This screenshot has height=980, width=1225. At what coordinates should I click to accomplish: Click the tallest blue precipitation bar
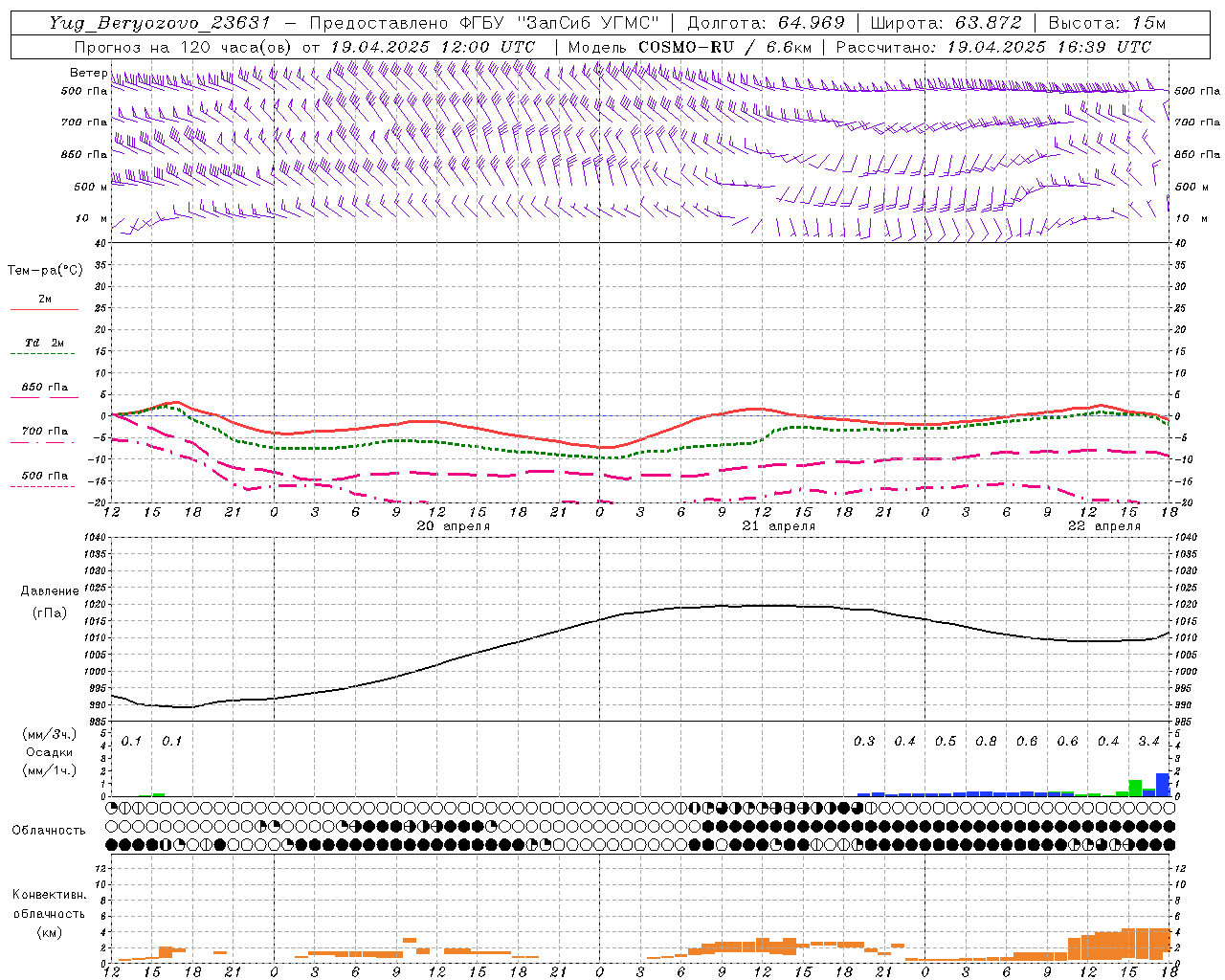[x=1163, y=785]
